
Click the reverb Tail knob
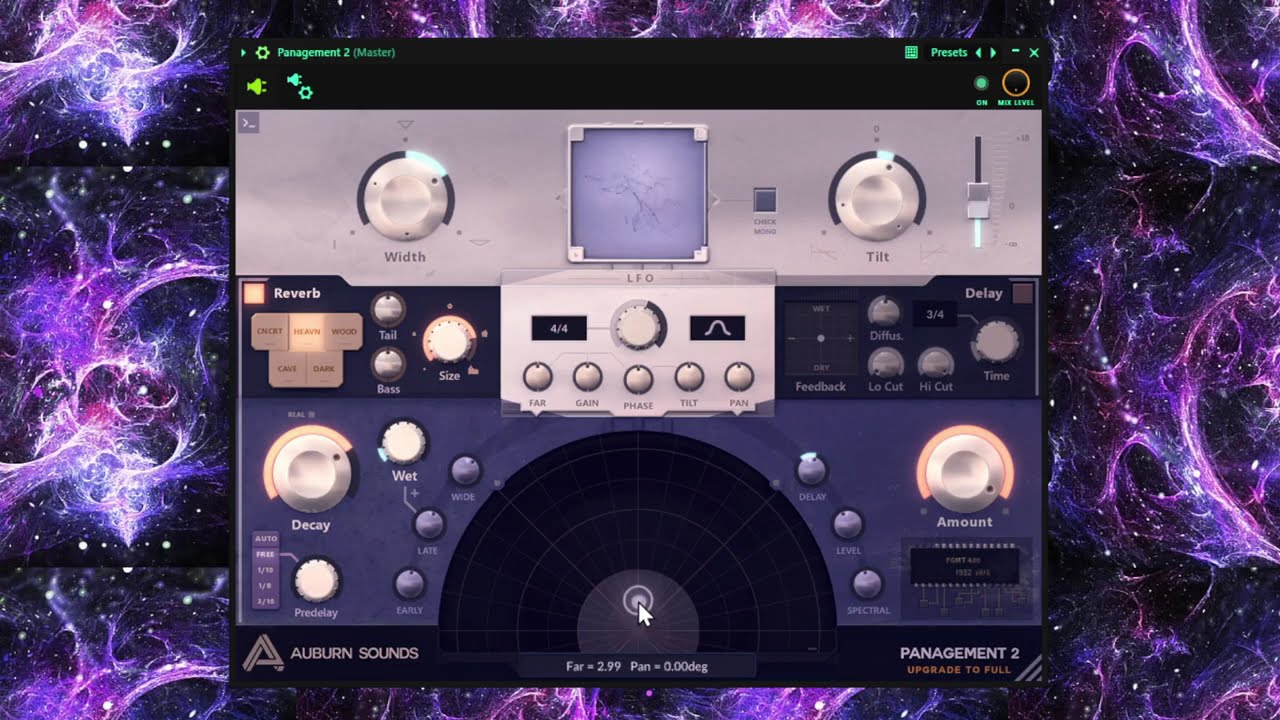point(388,309)
